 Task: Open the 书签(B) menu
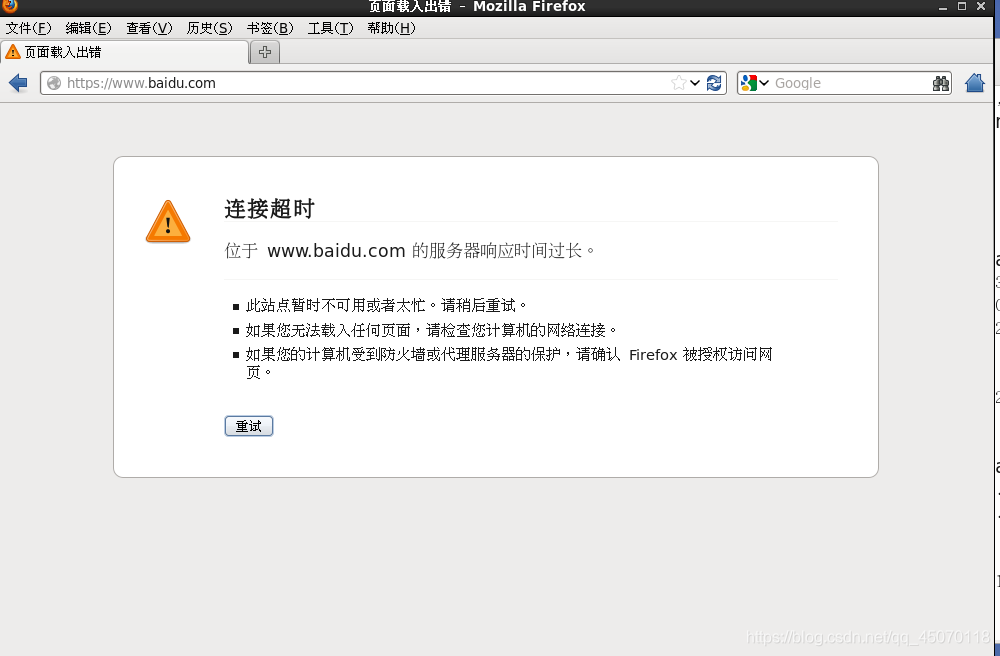tap(270, 28)
